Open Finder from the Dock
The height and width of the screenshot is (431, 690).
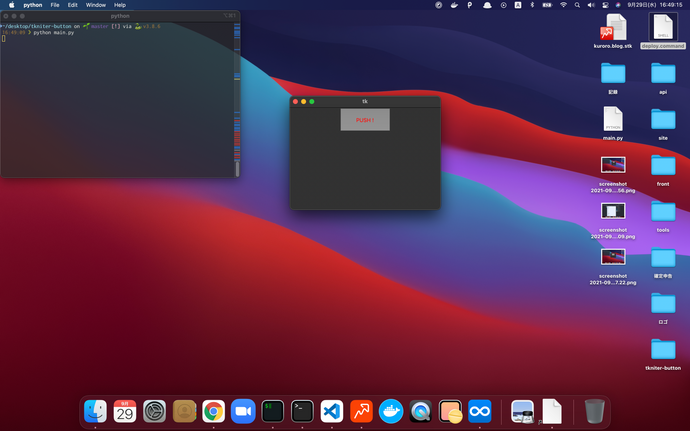coord(95,411)
